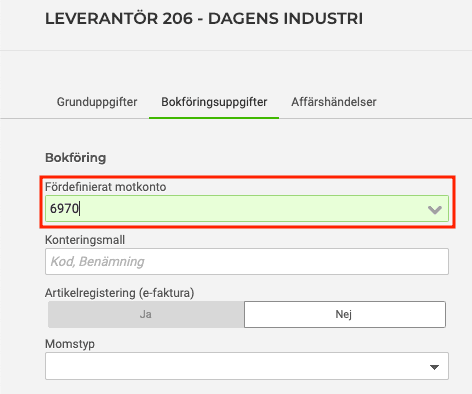472x394 pixels.
Task: Click the Konteringsmall label
Action: (x=85, y=240)
